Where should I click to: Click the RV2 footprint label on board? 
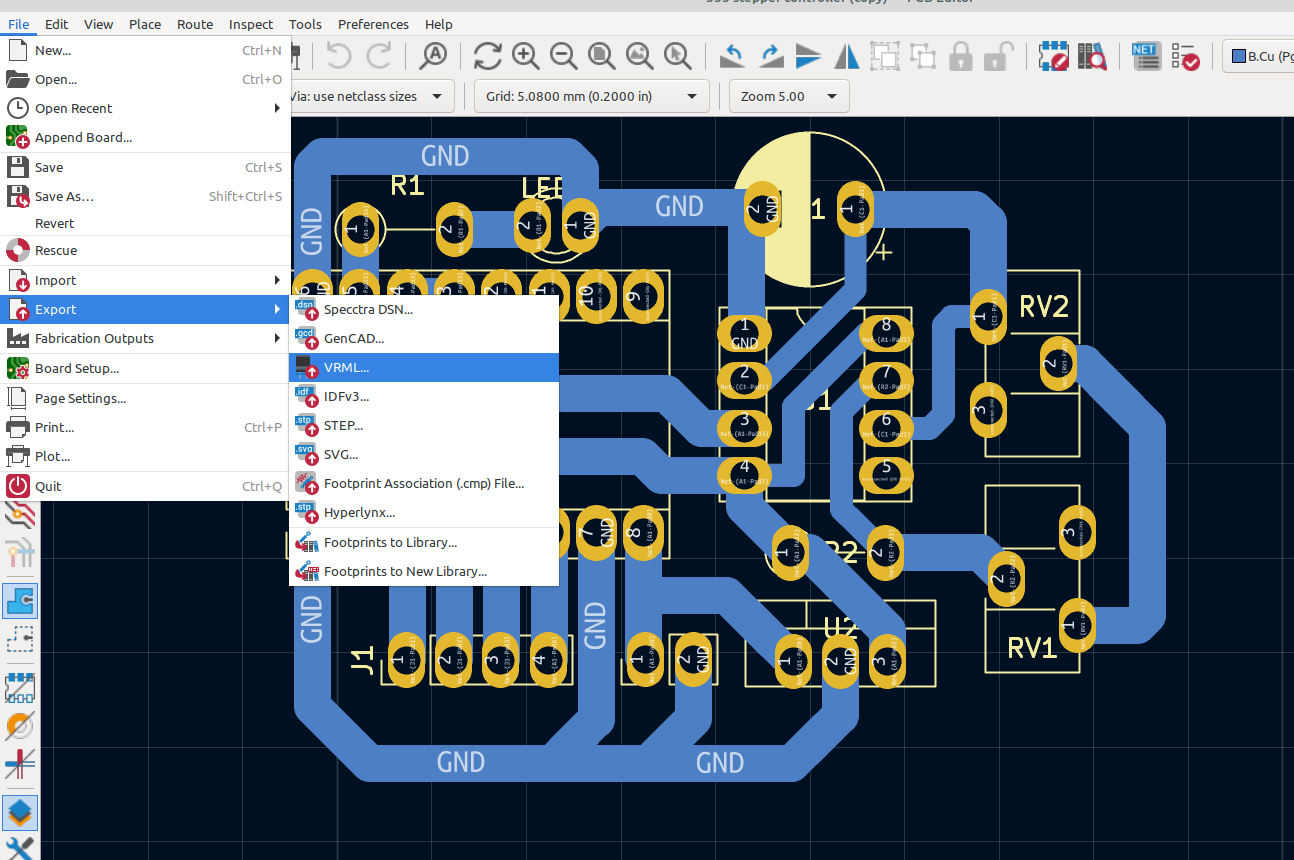pyautogui.click(x=1044, y=306)
